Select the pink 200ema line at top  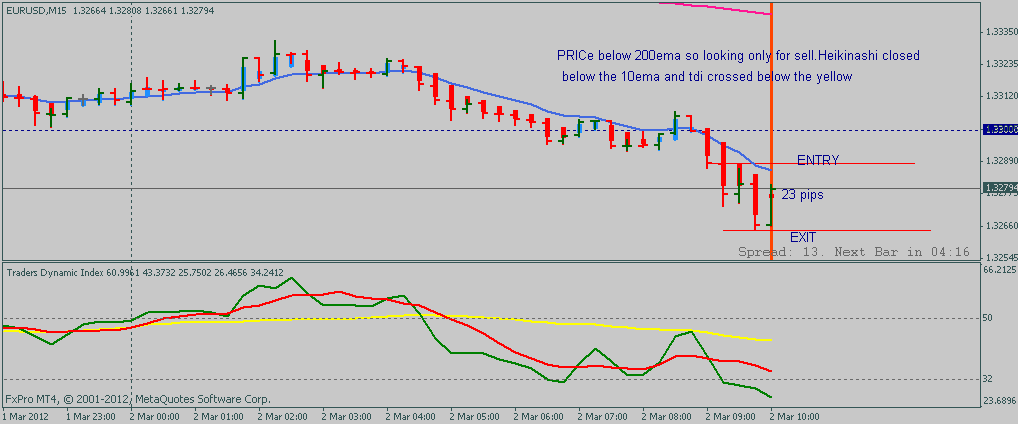click(720, 8)
